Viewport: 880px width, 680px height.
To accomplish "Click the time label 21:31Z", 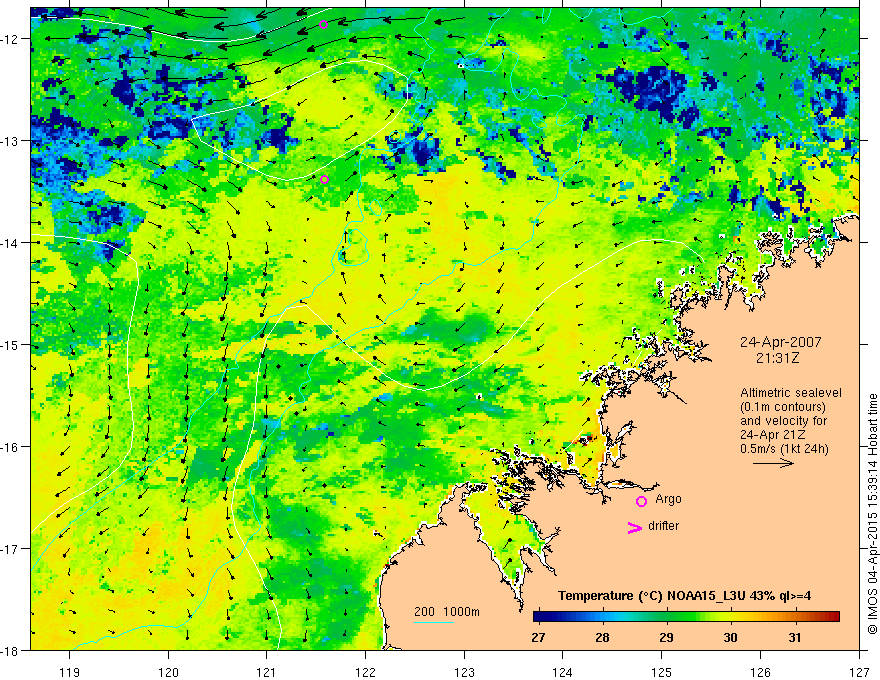I will [x=777, y=358].
